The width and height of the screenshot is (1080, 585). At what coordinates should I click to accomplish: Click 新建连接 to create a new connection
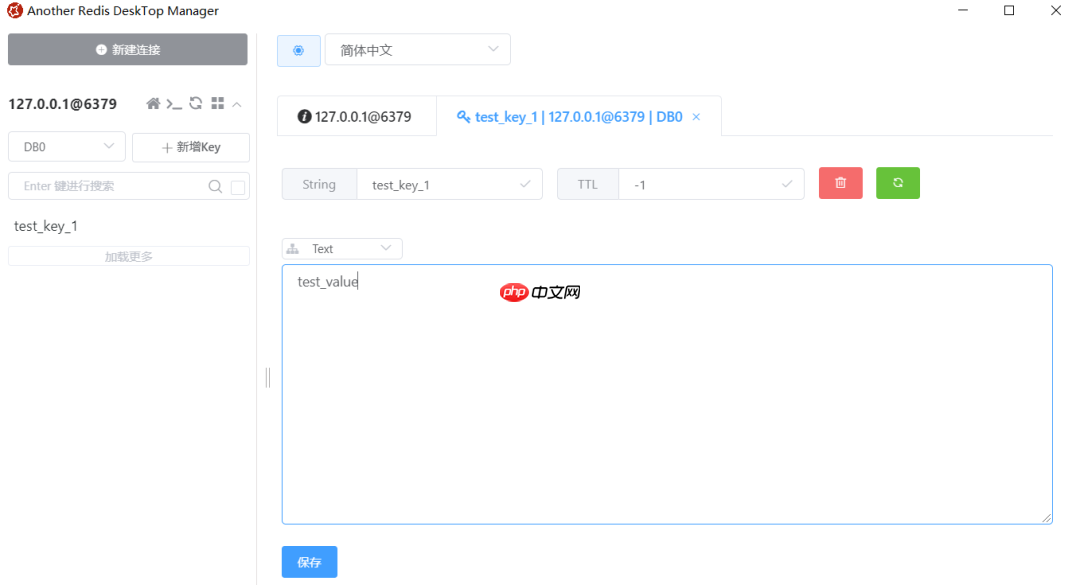[x=127, y=49]
